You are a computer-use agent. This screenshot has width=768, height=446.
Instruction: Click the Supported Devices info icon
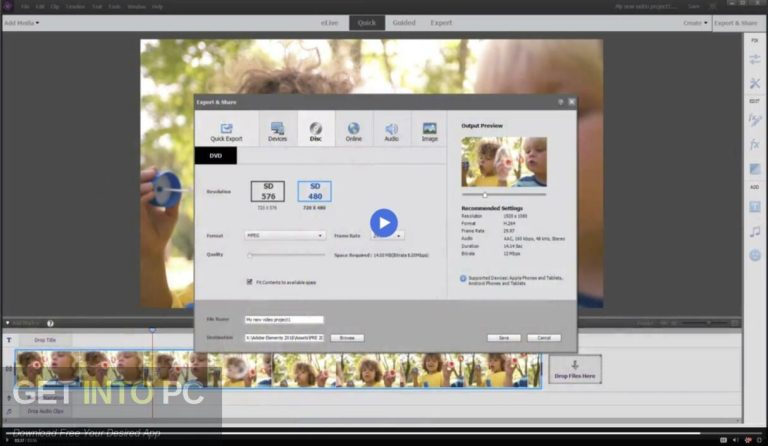(463, 279)
